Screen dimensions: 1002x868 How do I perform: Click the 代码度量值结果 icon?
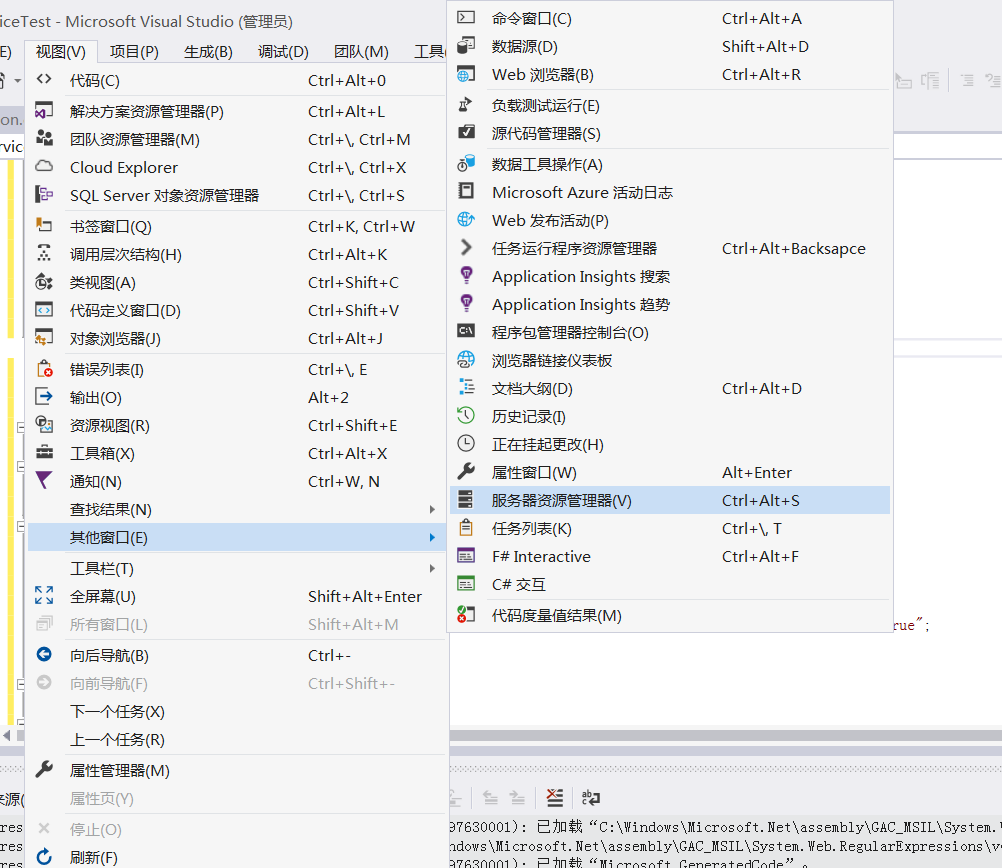(x=466, y=614)
